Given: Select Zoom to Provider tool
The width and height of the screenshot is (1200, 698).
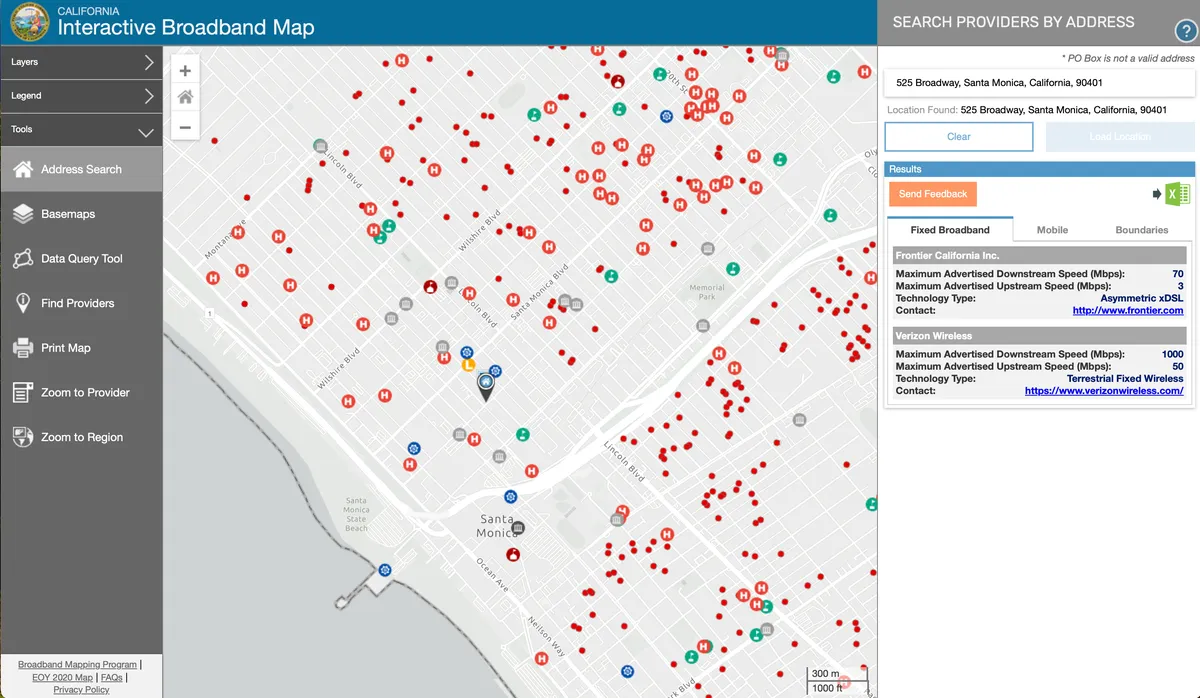Looking at the screenshot, I should 81,393.
